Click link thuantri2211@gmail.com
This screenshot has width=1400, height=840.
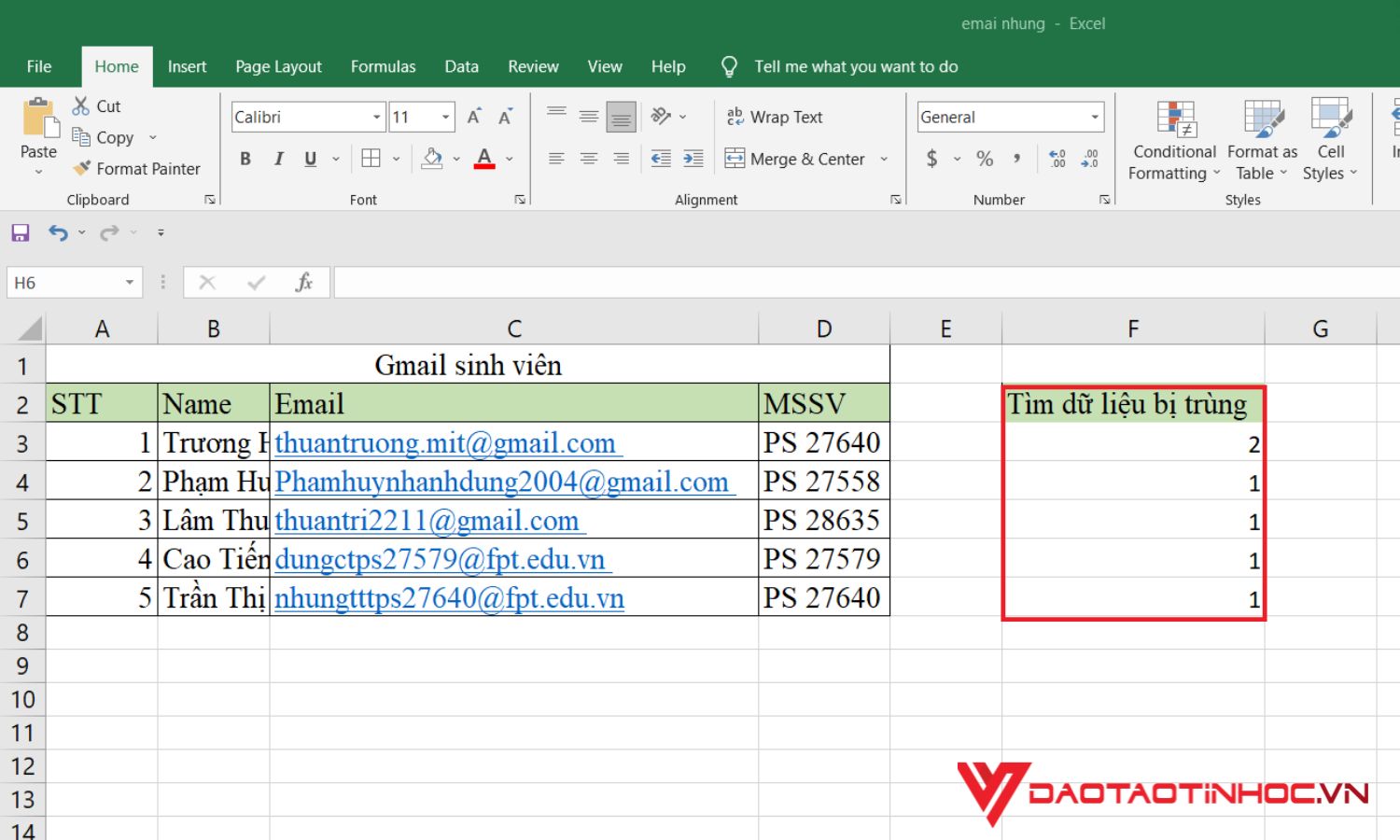click(429, 521)
